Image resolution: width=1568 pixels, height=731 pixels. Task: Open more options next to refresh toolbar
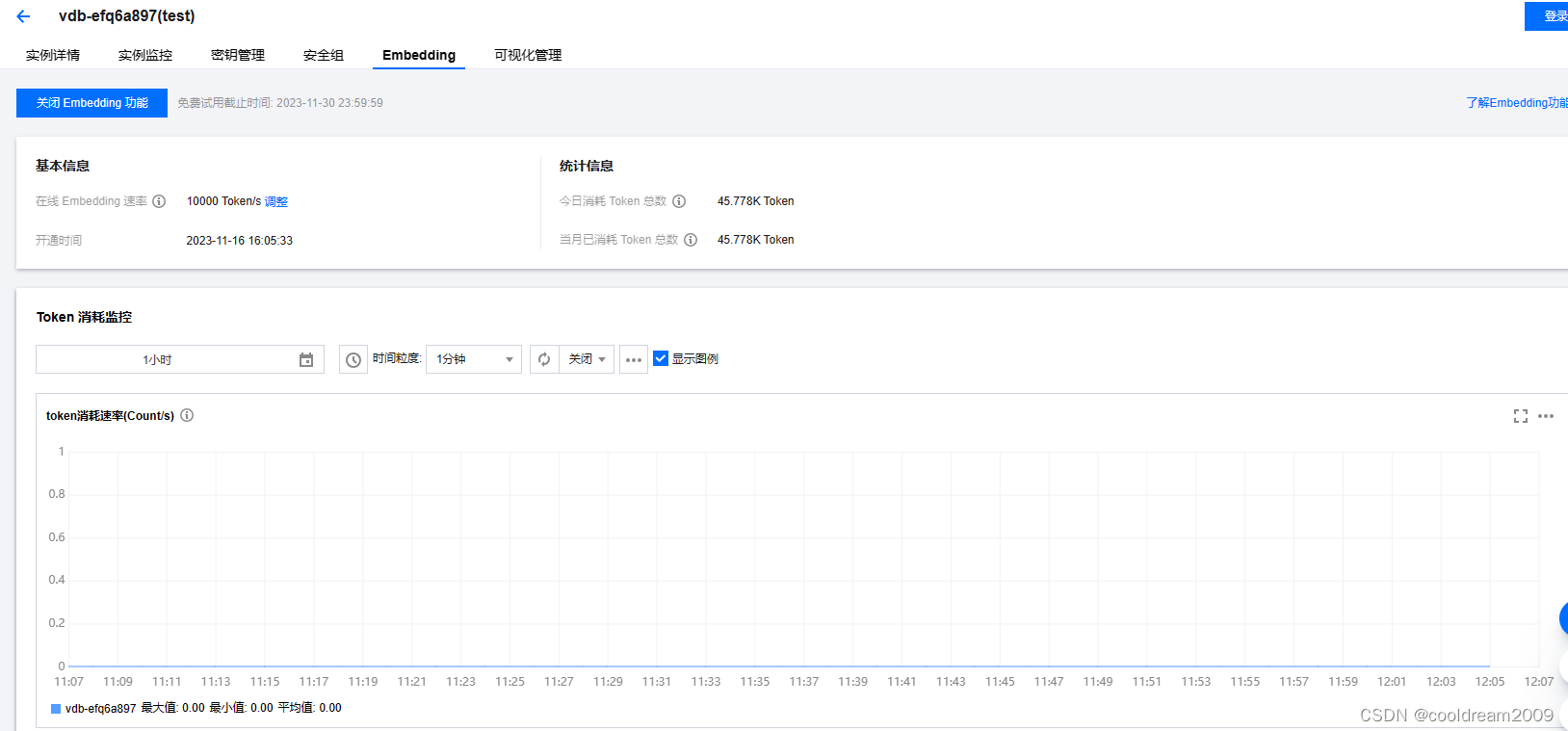tap(634, 359)
